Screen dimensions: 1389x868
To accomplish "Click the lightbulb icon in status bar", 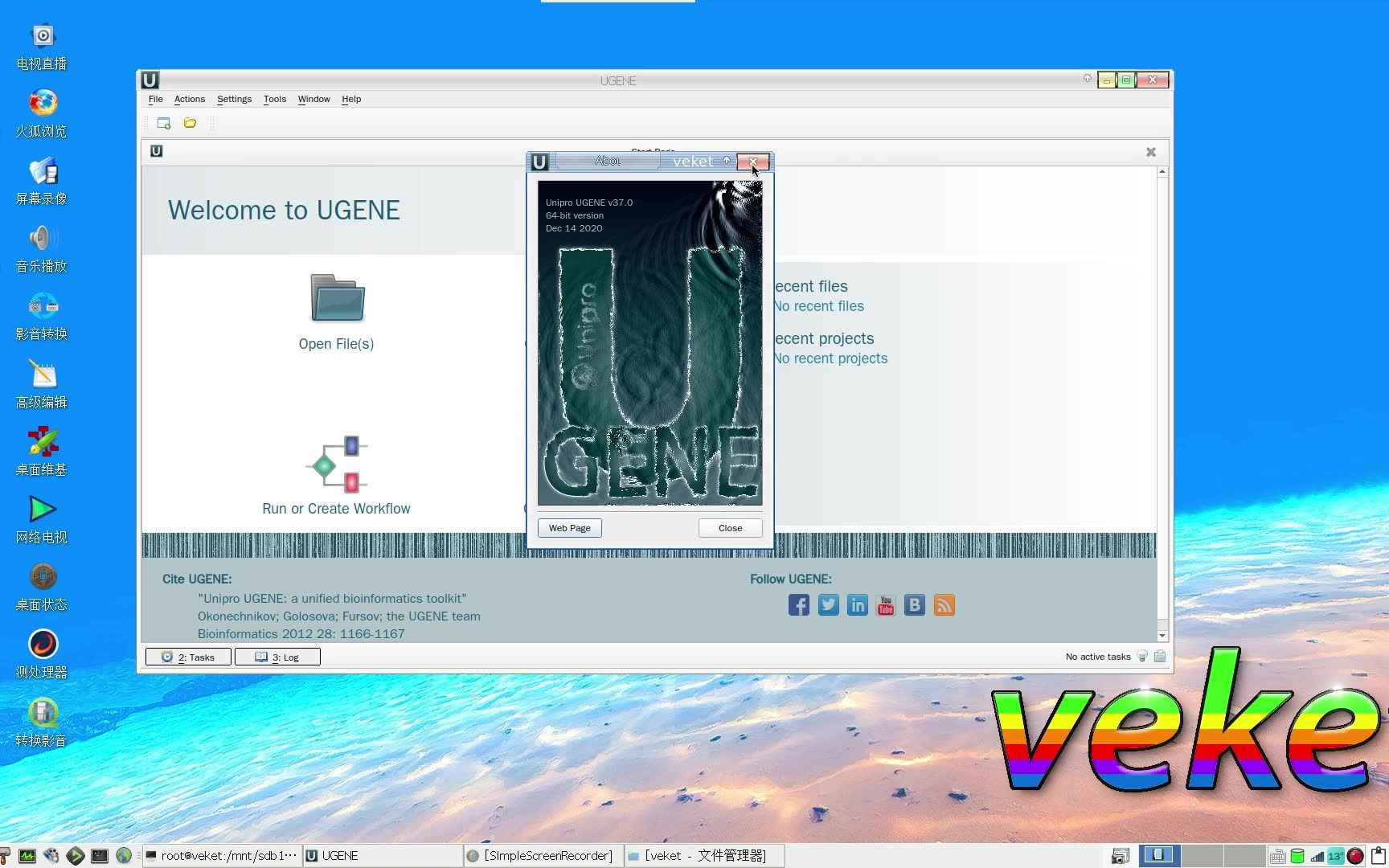I will tap(1142, 657).
